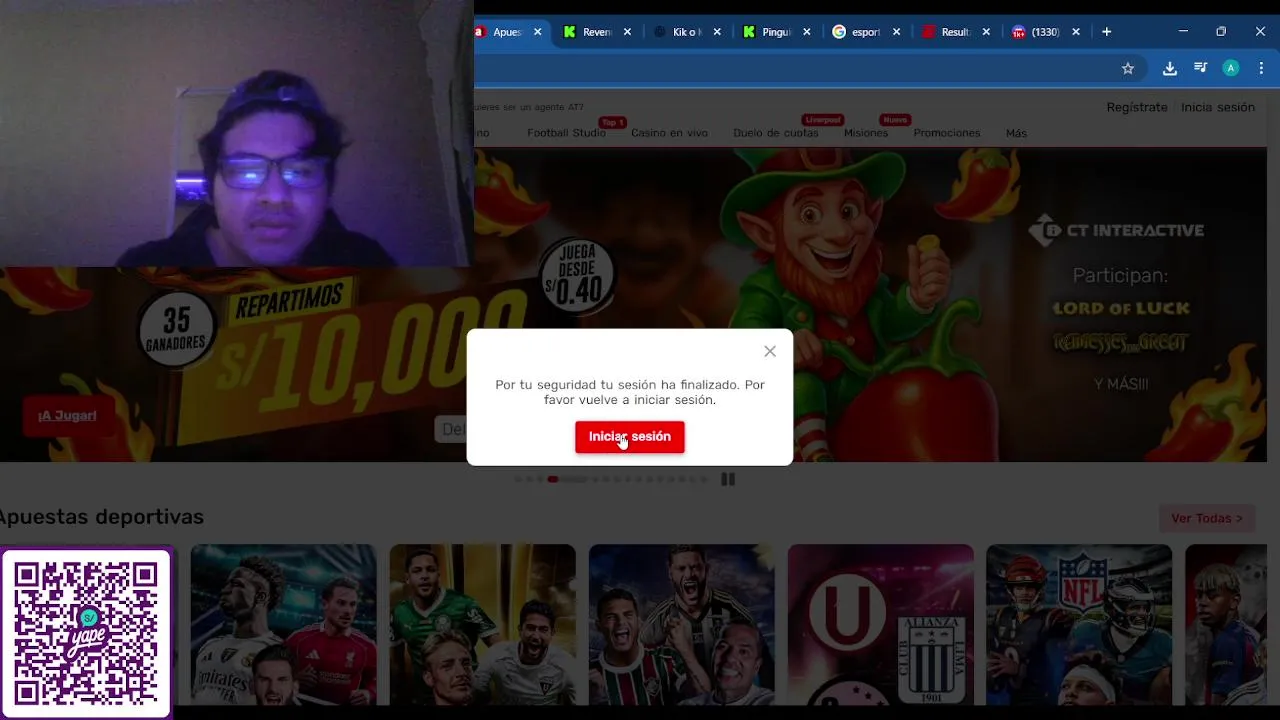The height and width of the screenshot is (720, 1280).
Task: Close the Pingui tab
Action: [807, 32]
